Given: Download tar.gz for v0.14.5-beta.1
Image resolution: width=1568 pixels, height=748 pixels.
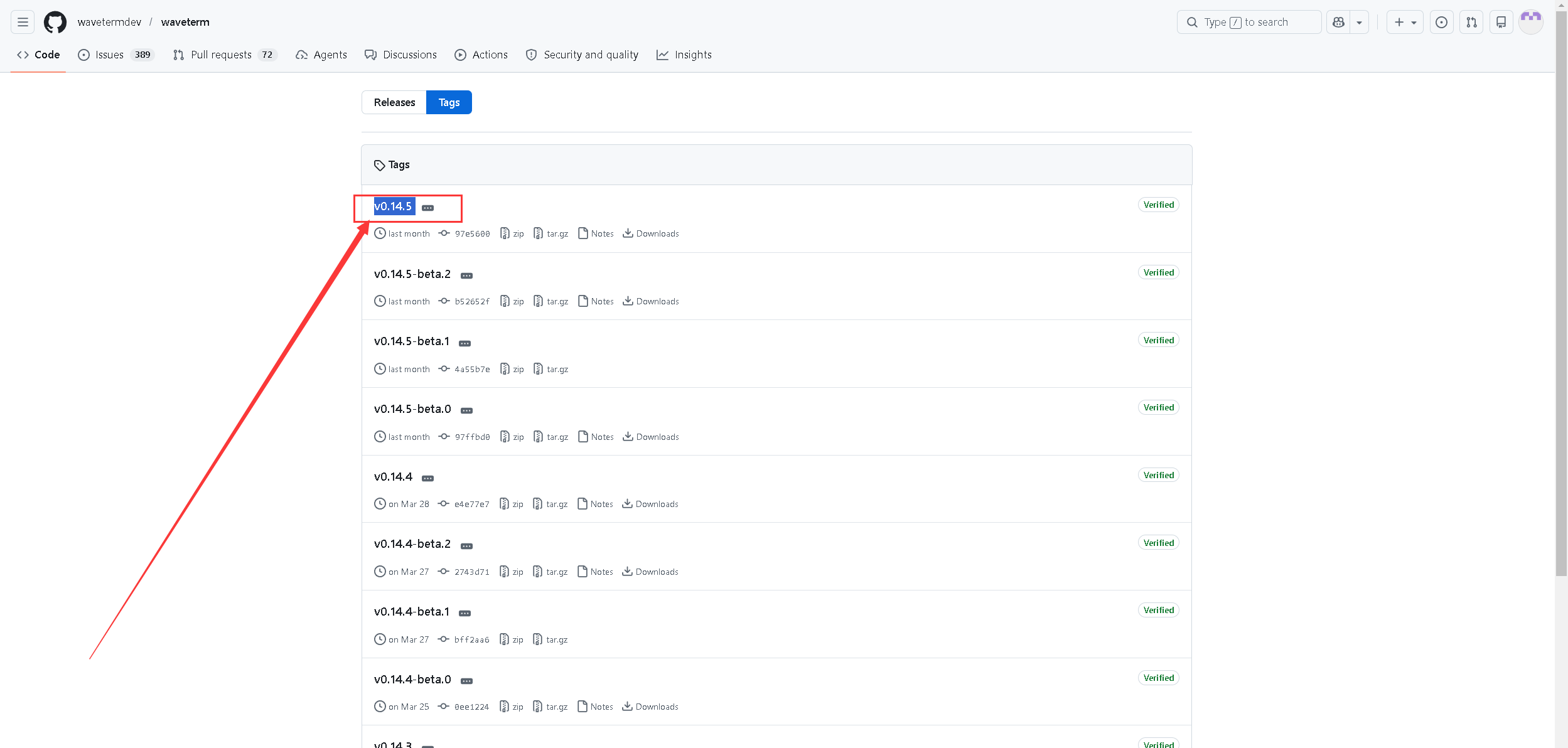Looking at the screenshot, I should (551, 369).
